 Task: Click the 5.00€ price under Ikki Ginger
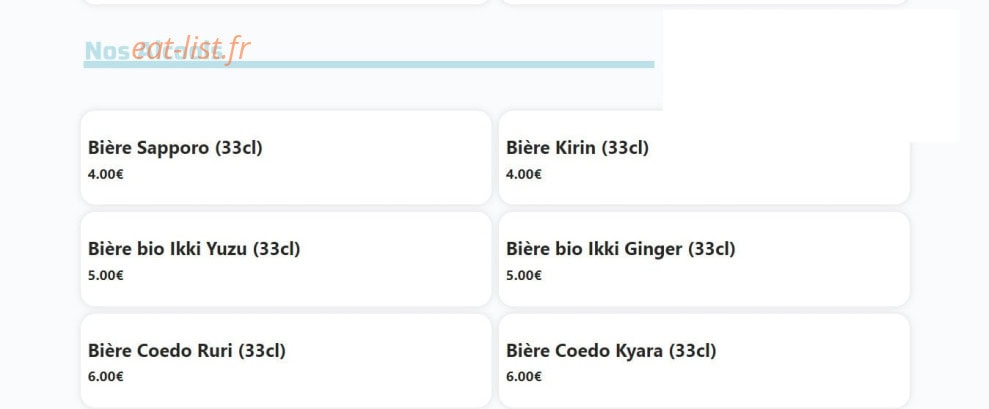[524, 275]
